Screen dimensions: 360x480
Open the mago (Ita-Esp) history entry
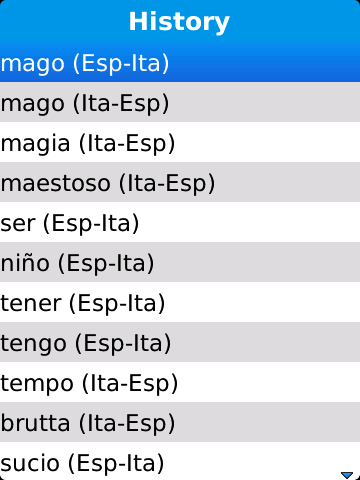tap(180, 102)
